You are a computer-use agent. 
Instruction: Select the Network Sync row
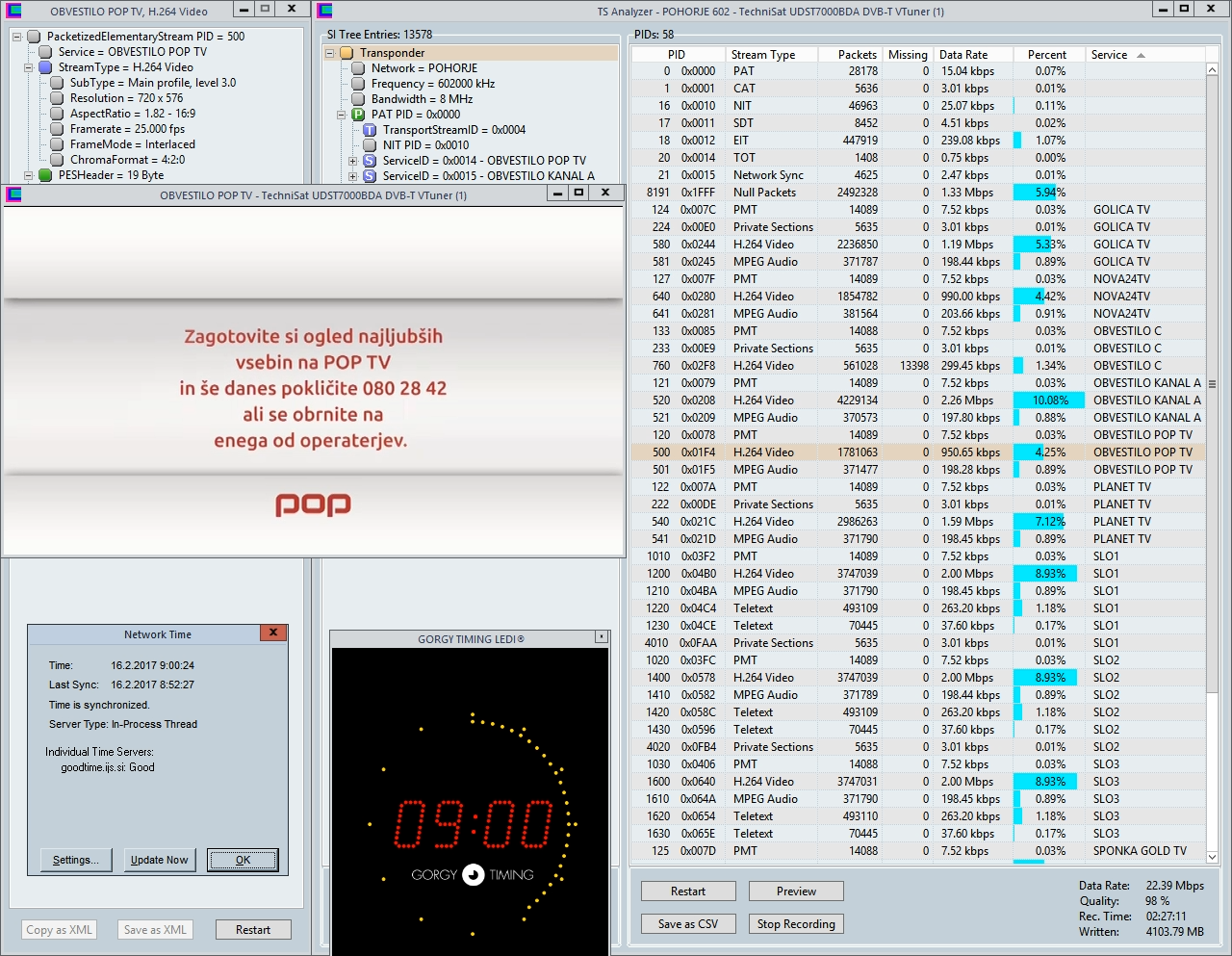[918, 175]
